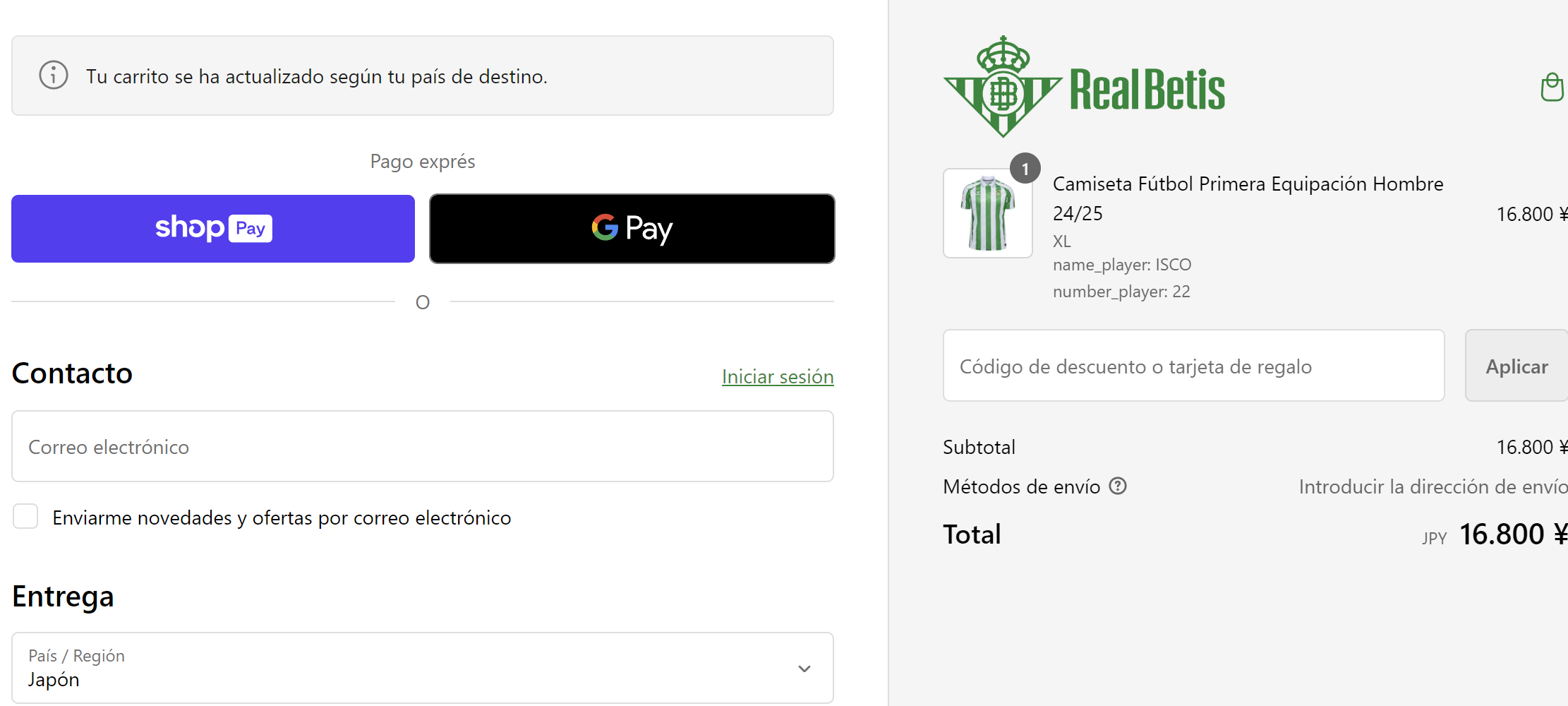Click the 'Introducir la dirección de envío' text

point(1433,486)
